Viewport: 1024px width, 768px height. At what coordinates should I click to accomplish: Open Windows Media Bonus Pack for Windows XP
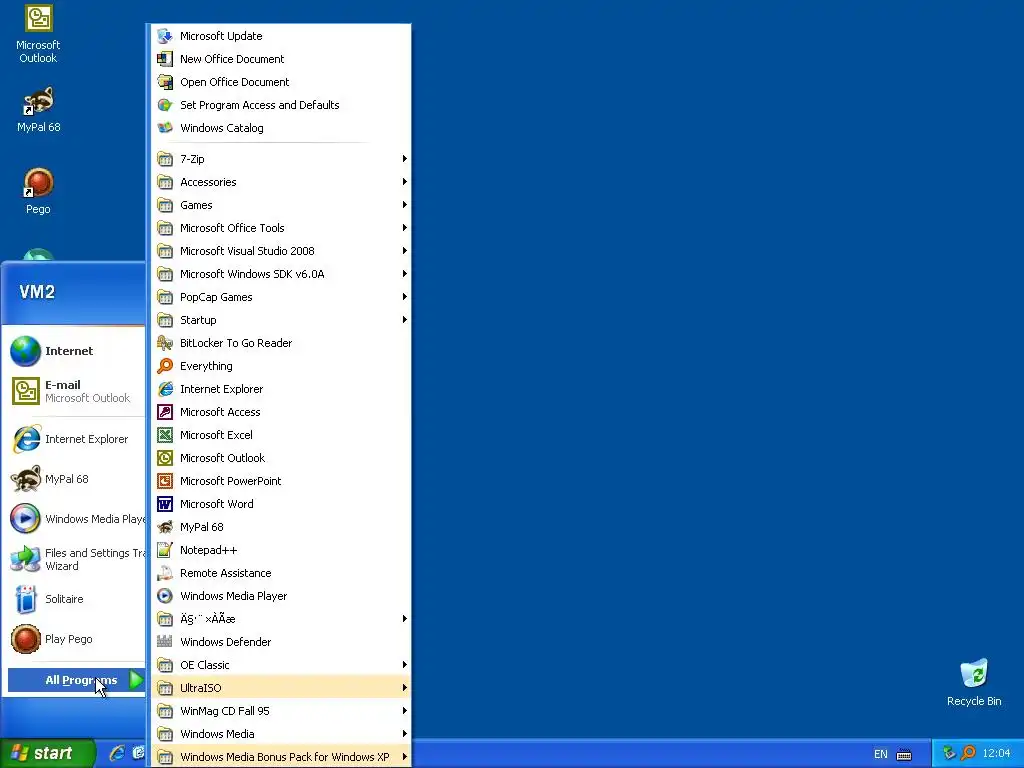281,757
